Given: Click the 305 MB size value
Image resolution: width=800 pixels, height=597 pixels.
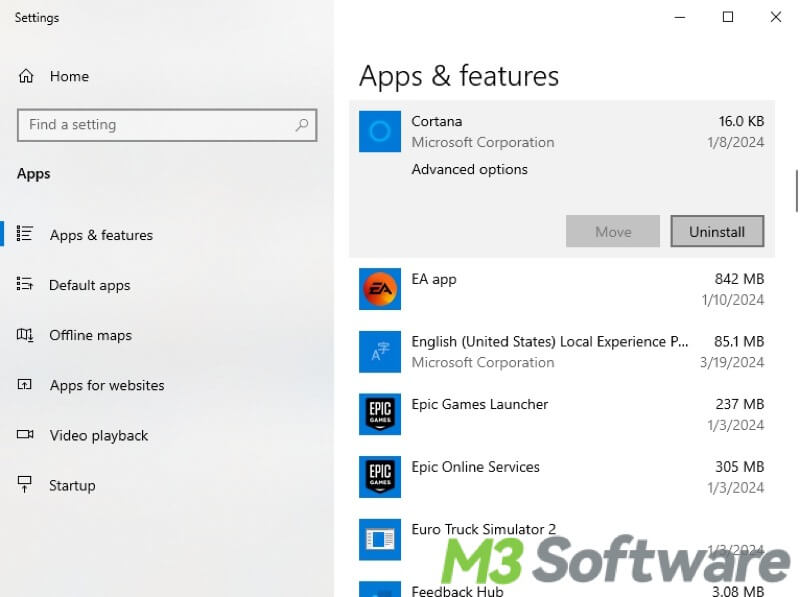Looking at the screenshot, I should click(740, 467).
